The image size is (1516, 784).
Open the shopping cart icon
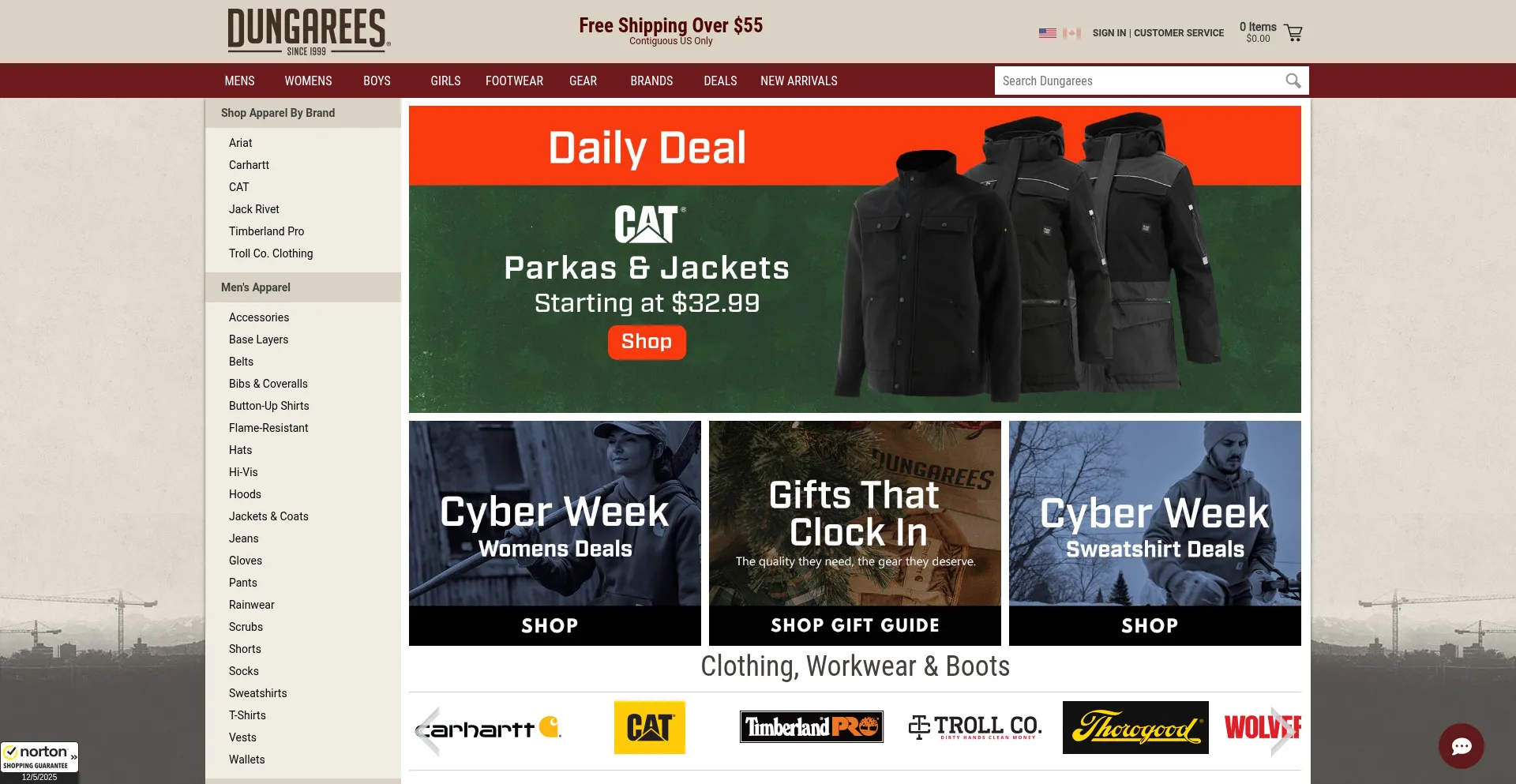1293,32
